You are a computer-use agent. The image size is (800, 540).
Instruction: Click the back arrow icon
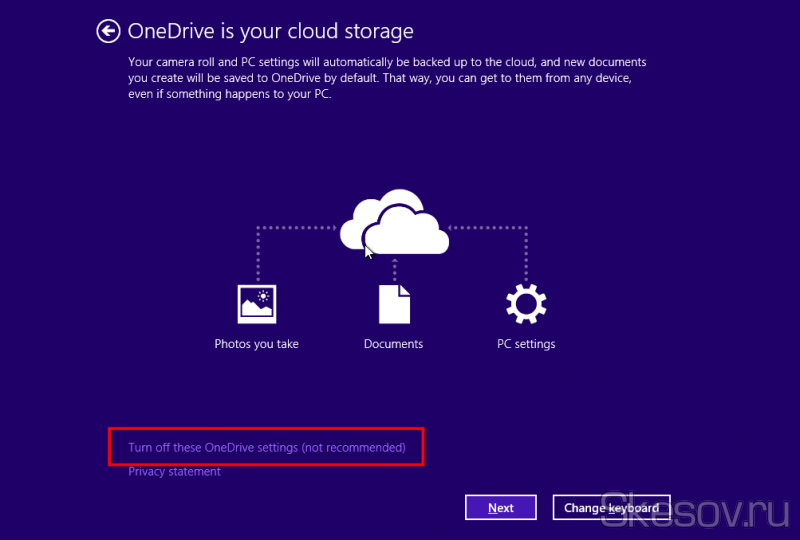(108, 32)
